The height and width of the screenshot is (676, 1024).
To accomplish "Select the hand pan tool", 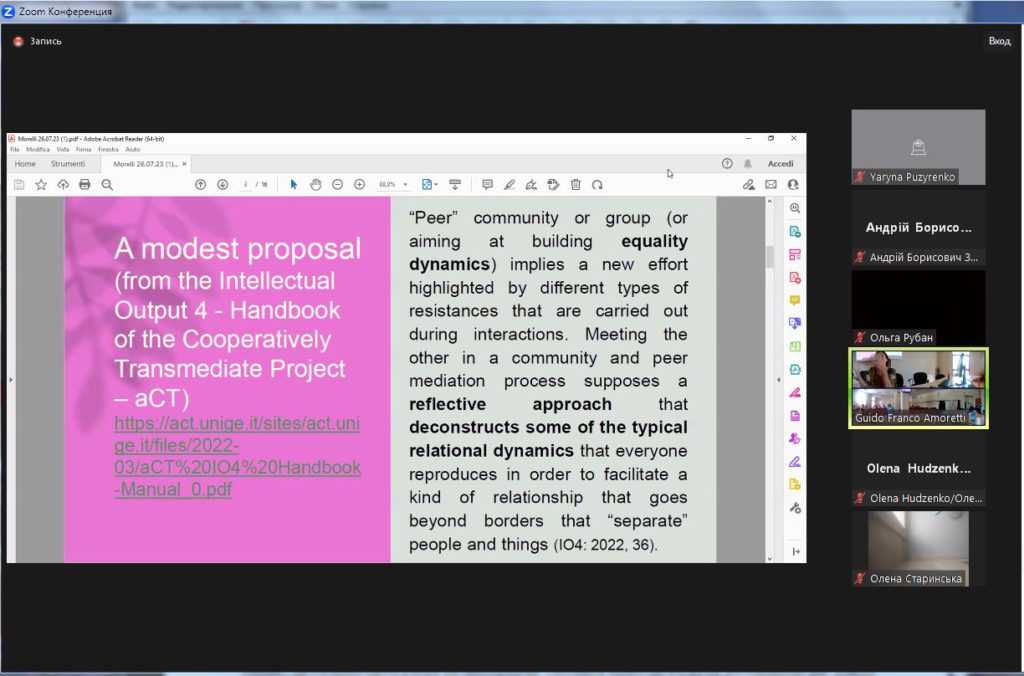I will [x=315, y=185].
